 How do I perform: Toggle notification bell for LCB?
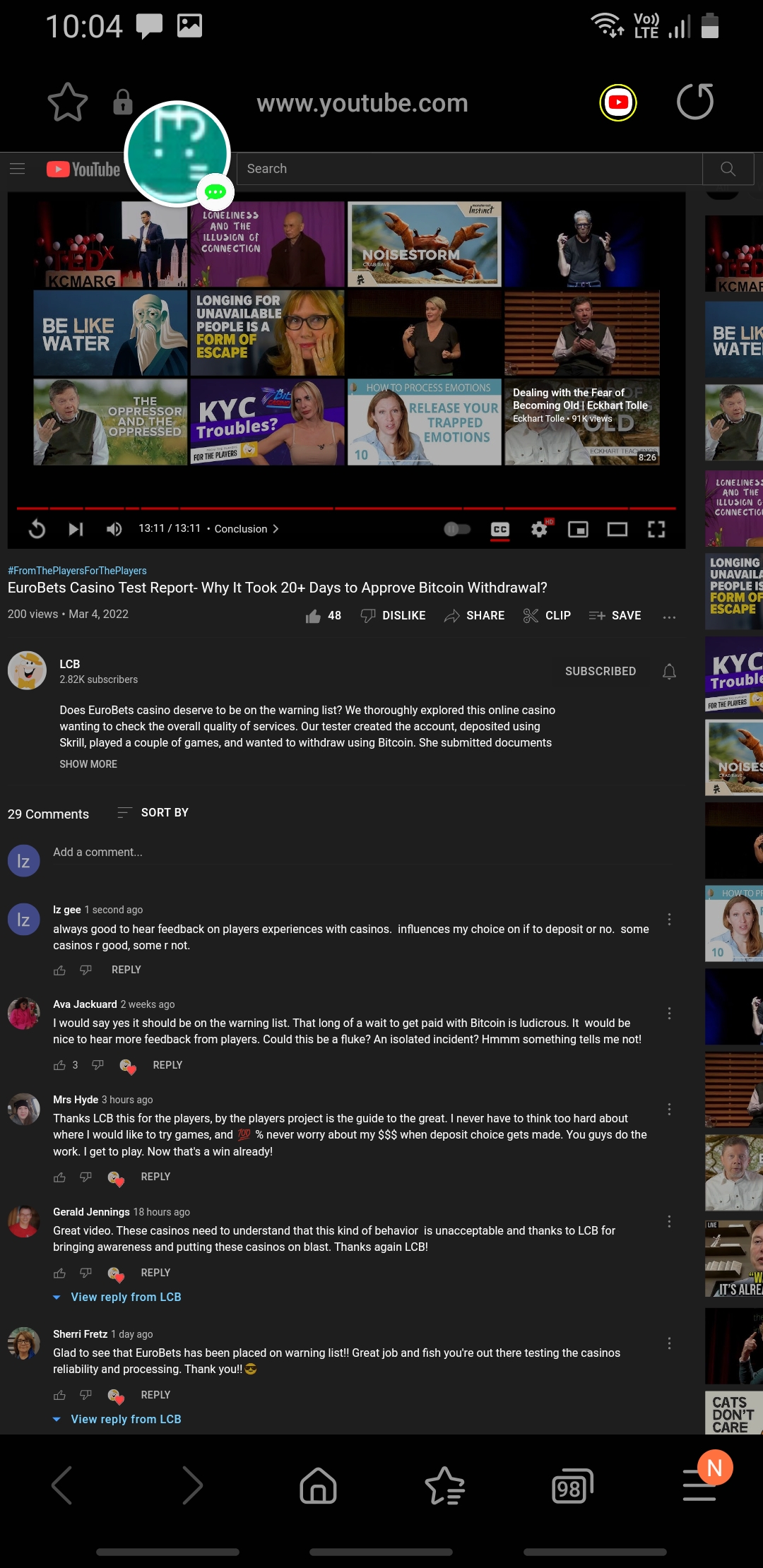pyautogui.click(x=669, y=671)
